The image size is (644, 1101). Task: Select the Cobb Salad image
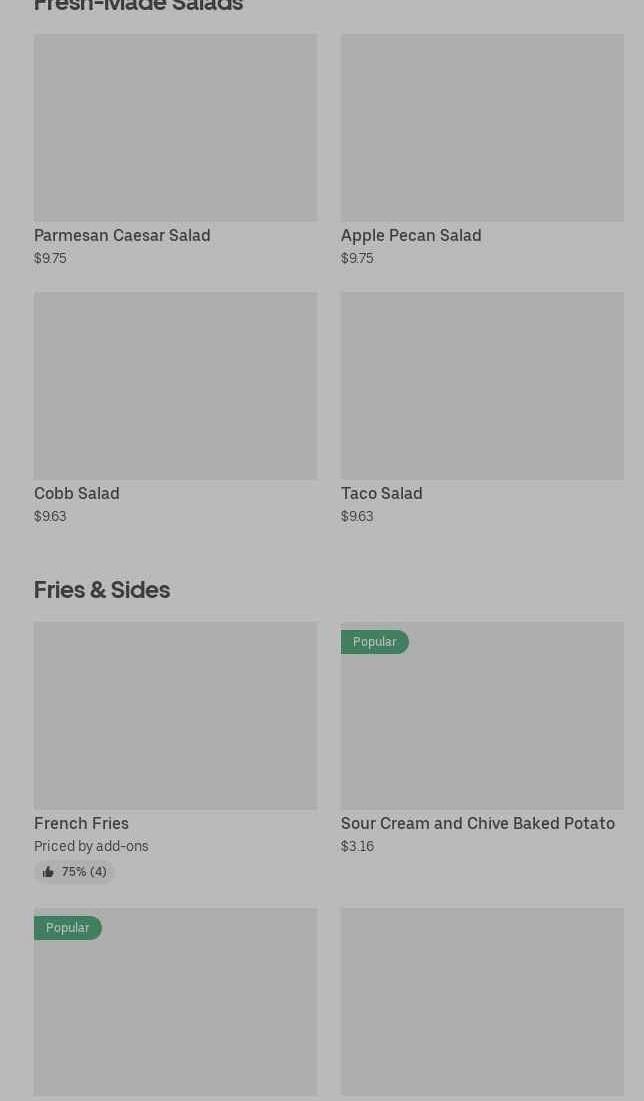pos(175,386)
